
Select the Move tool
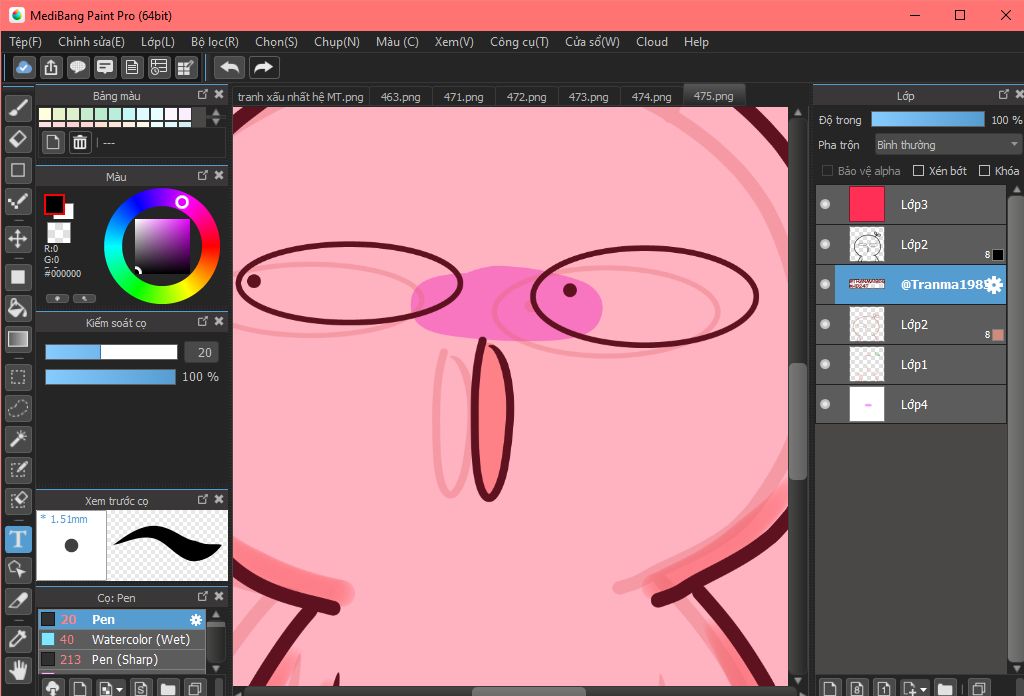(x=18, y=238)
